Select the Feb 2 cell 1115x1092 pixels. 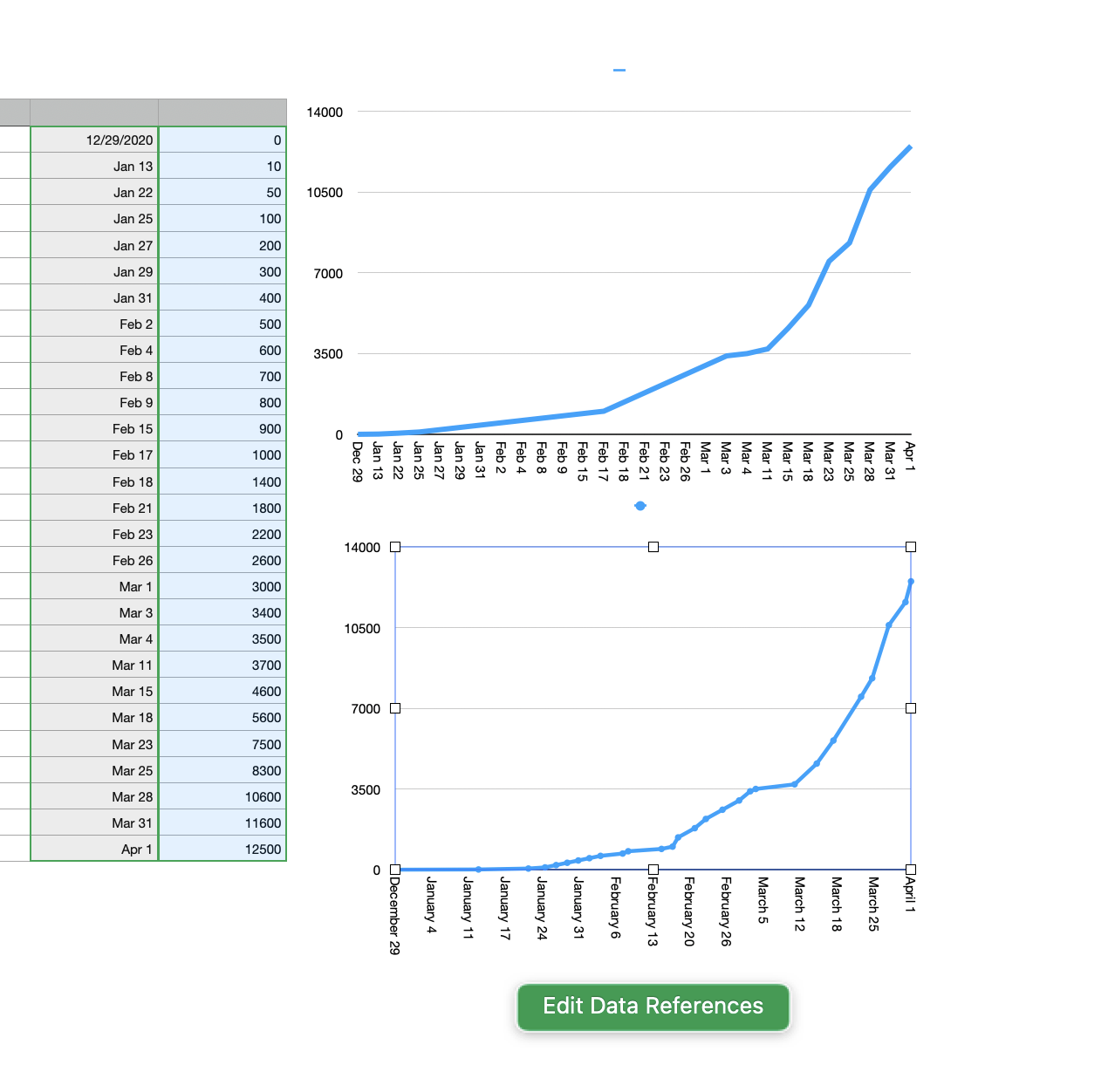pyautogui.click(x=94, y=324)
